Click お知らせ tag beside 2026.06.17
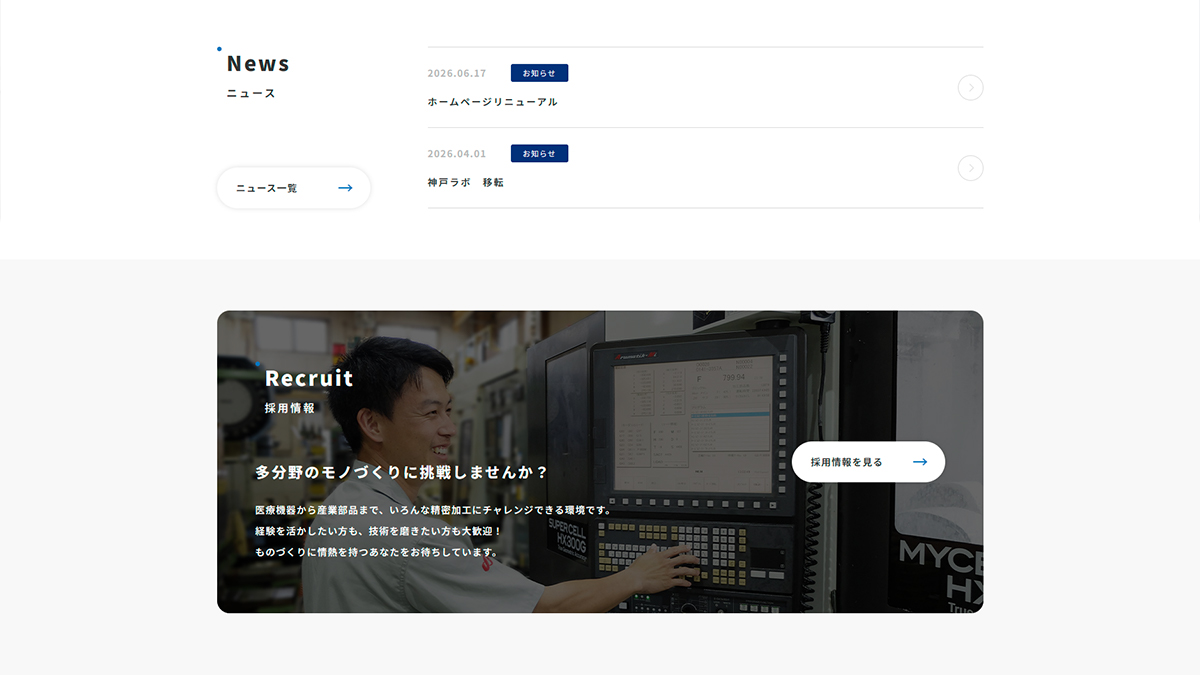1200x675 pixels. coord(539,73)
